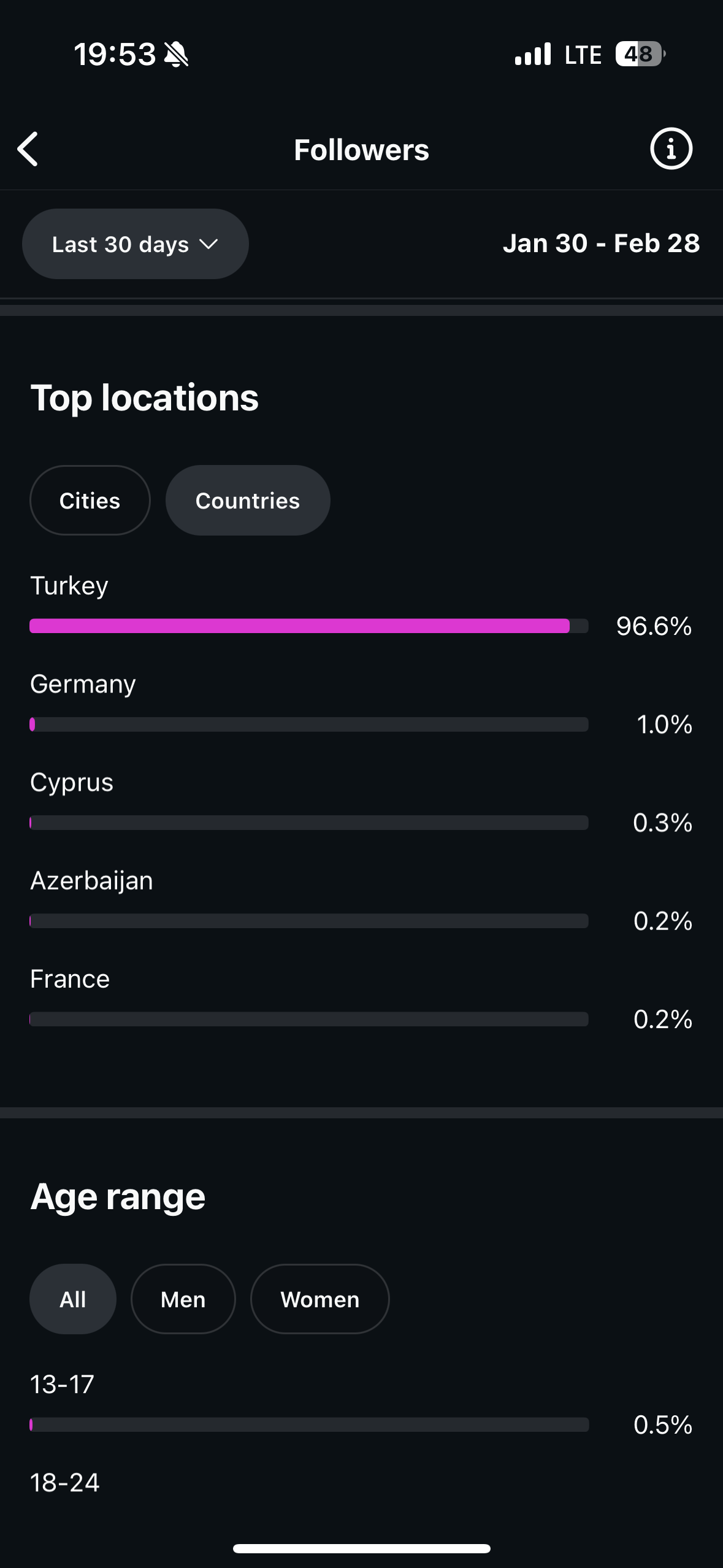Tap the back arrow icon
The image size is (723, 1568).
(28, 149)
